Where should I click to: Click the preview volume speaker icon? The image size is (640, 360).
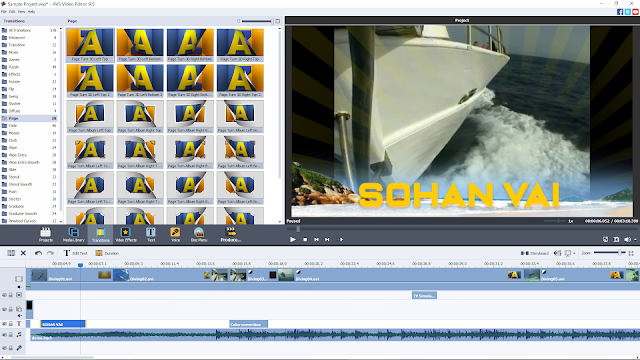pyautogui.click(x=627, y=240)
